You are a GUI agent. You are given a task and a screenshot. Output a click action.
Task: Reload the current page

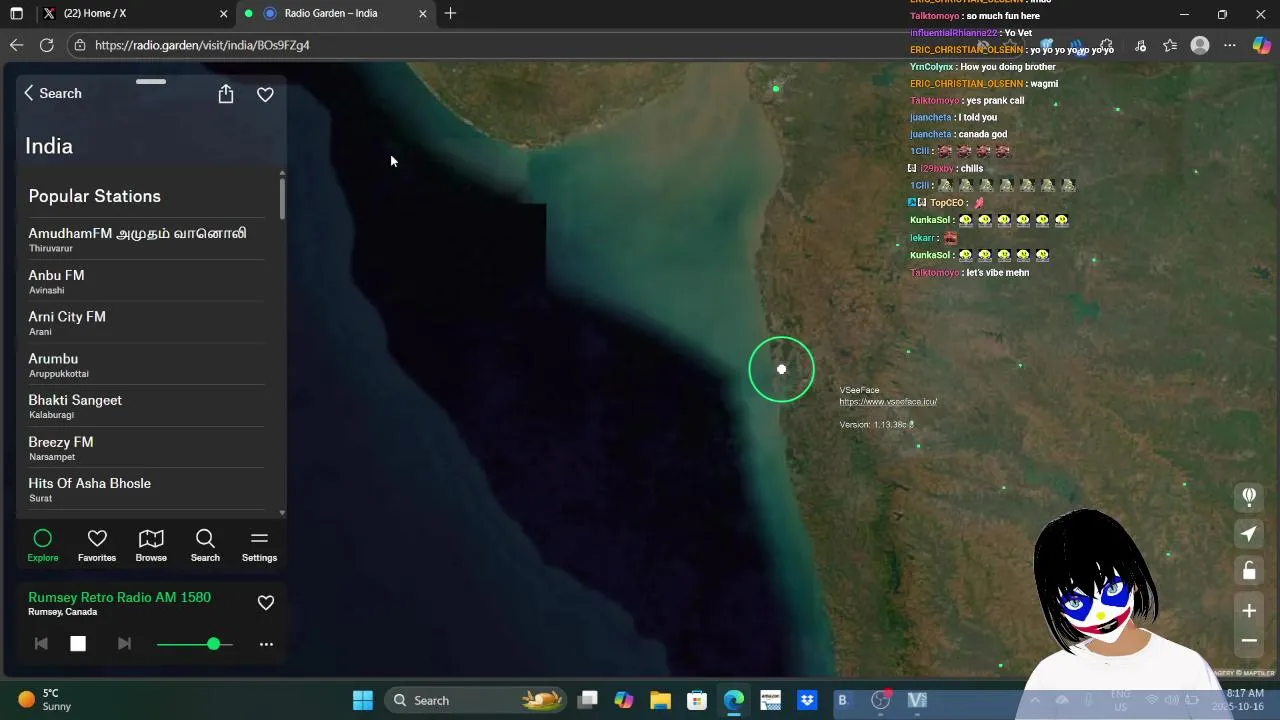click(x=46, y=45)
